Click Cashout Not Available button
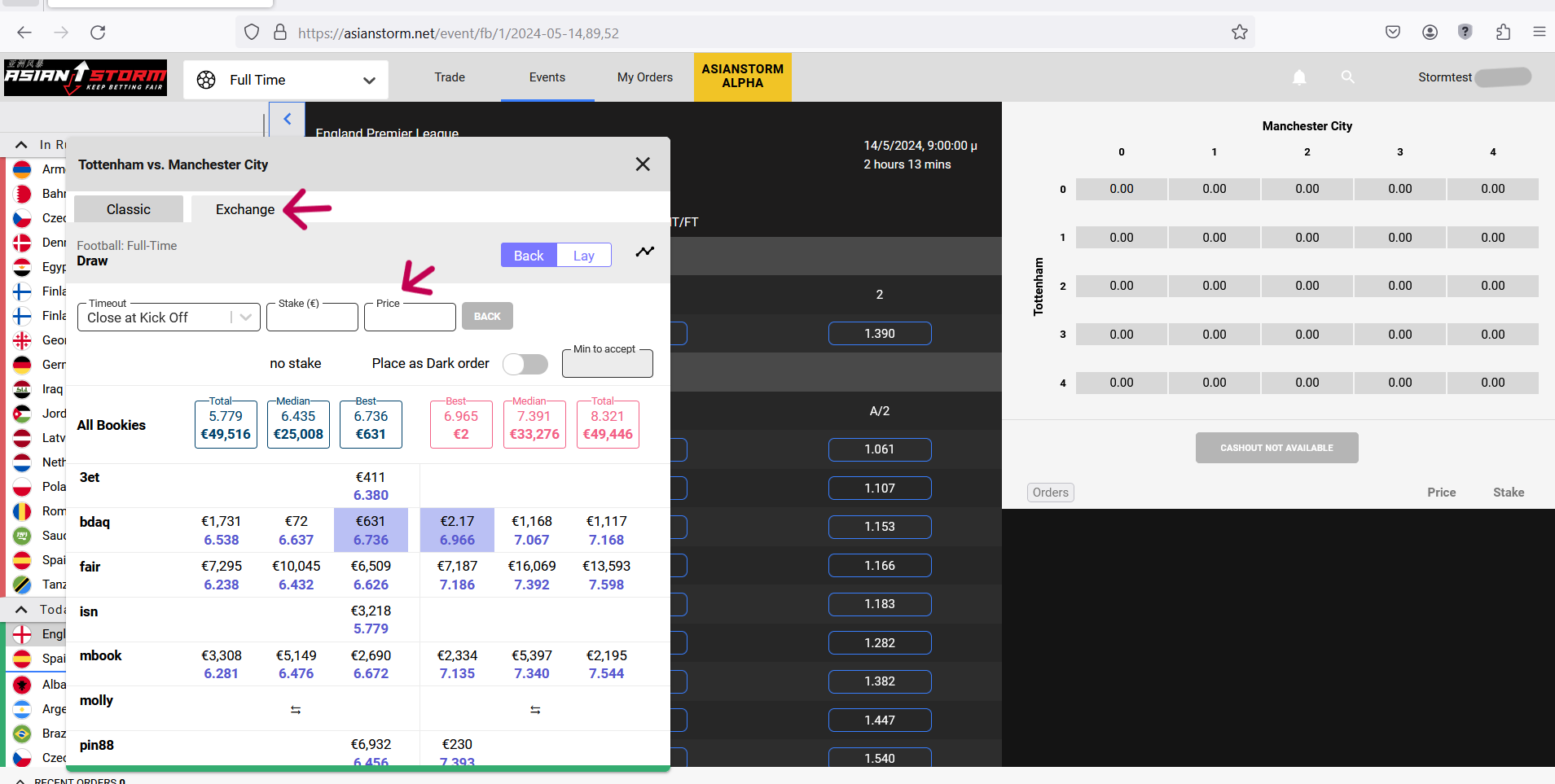1555x784 pixels. point(1276,448)
